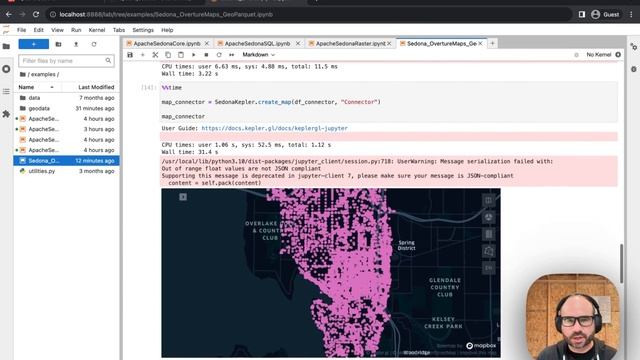Create a new folder in file browser
The height and width of the screenshot is (360, 640).
coord(58,44)
